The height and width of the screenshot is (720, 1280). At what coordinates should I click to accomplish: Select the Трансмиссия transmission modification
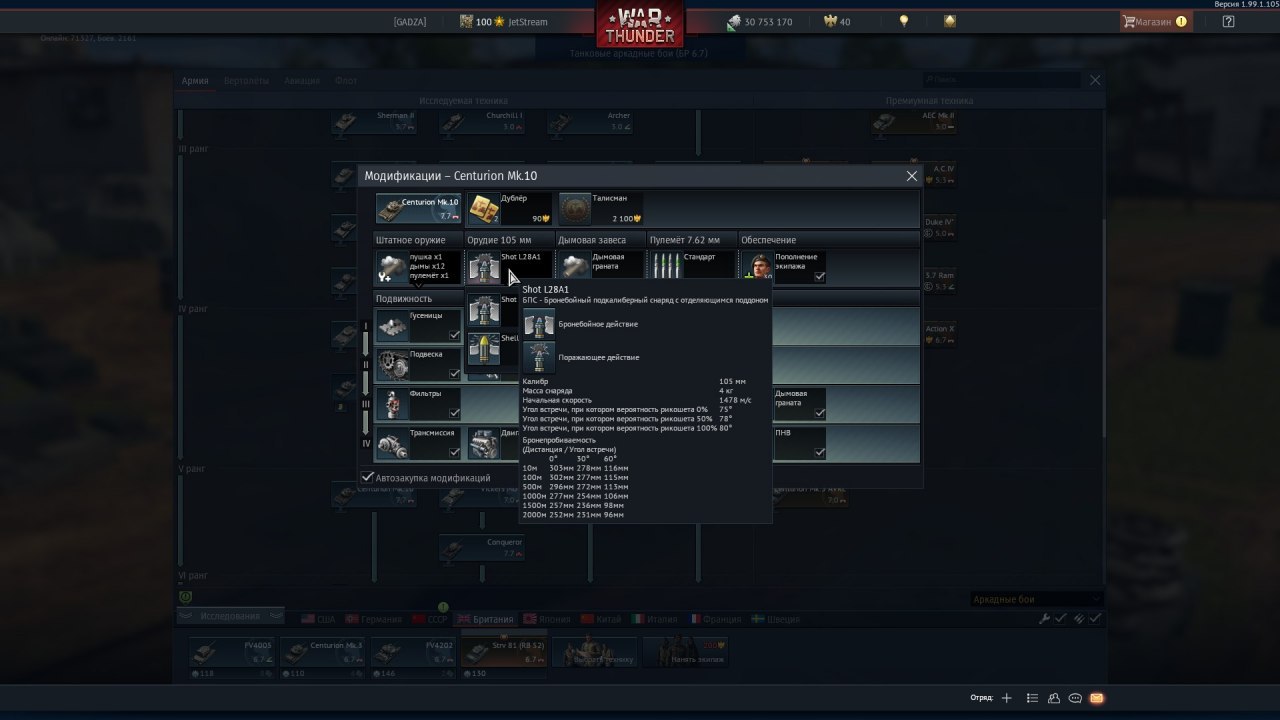(418, 444)
